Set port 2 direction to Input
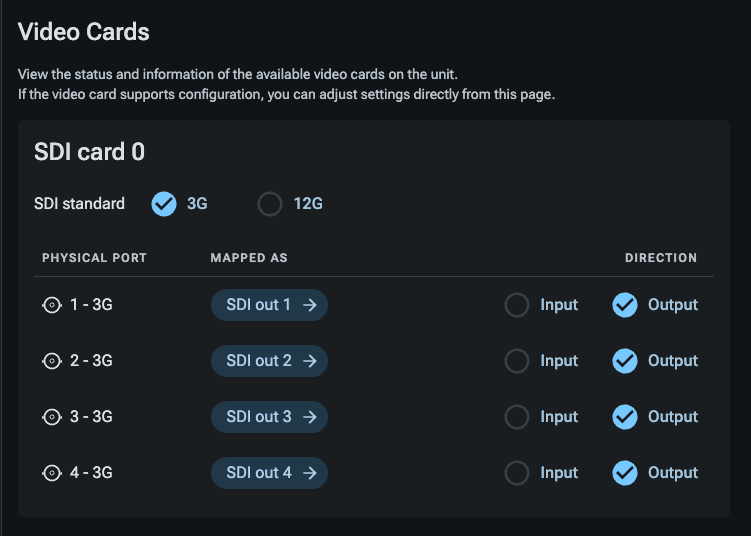The width and height of the screenshot is (751, 536). click(x=517, y=361)
